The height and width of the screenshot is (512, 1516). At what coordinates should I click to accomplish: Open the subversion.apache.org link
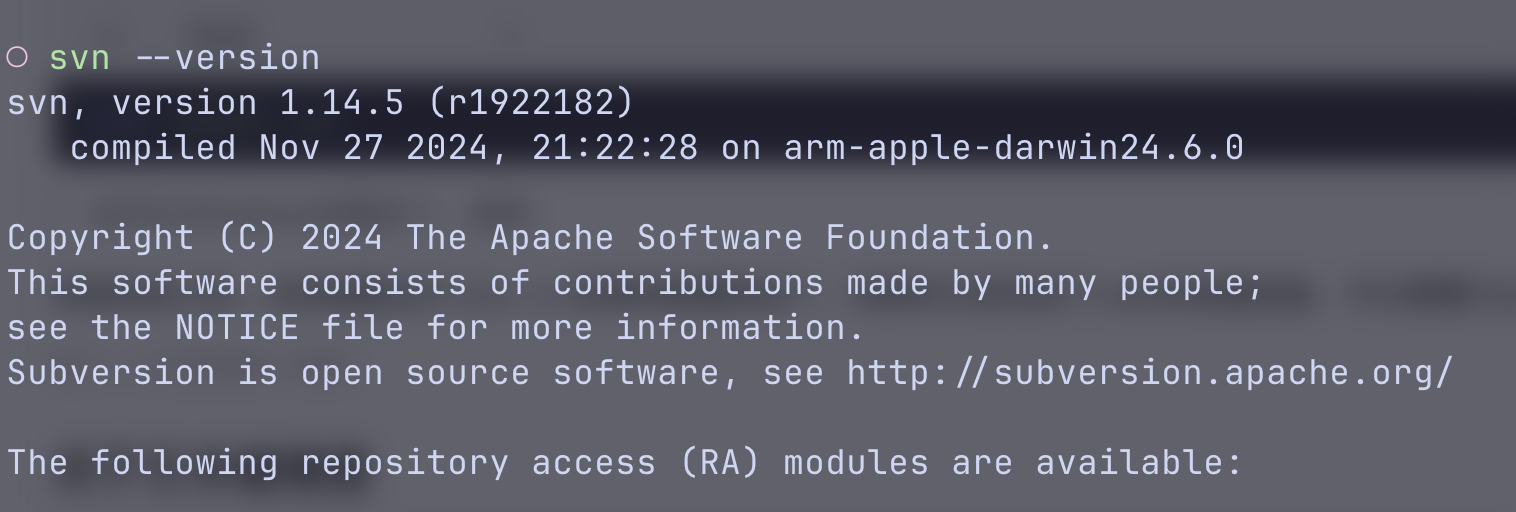click(x=1149, y=373)
